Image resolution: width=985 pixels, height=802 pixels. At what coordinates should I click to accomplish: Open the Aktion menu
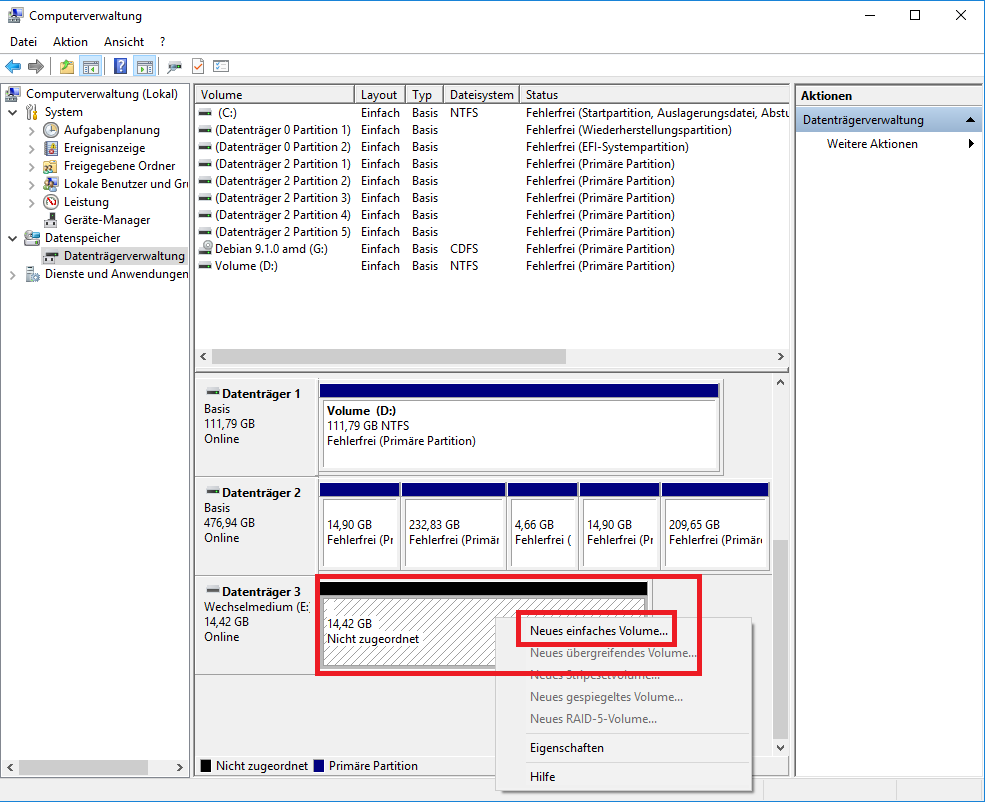click(70, 42)
